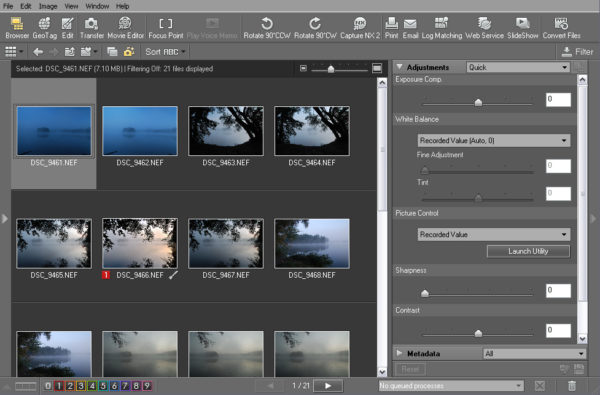Collapse the Adjustments panel triangle
The image size is (600, 395).
click(x=399, y=67)
